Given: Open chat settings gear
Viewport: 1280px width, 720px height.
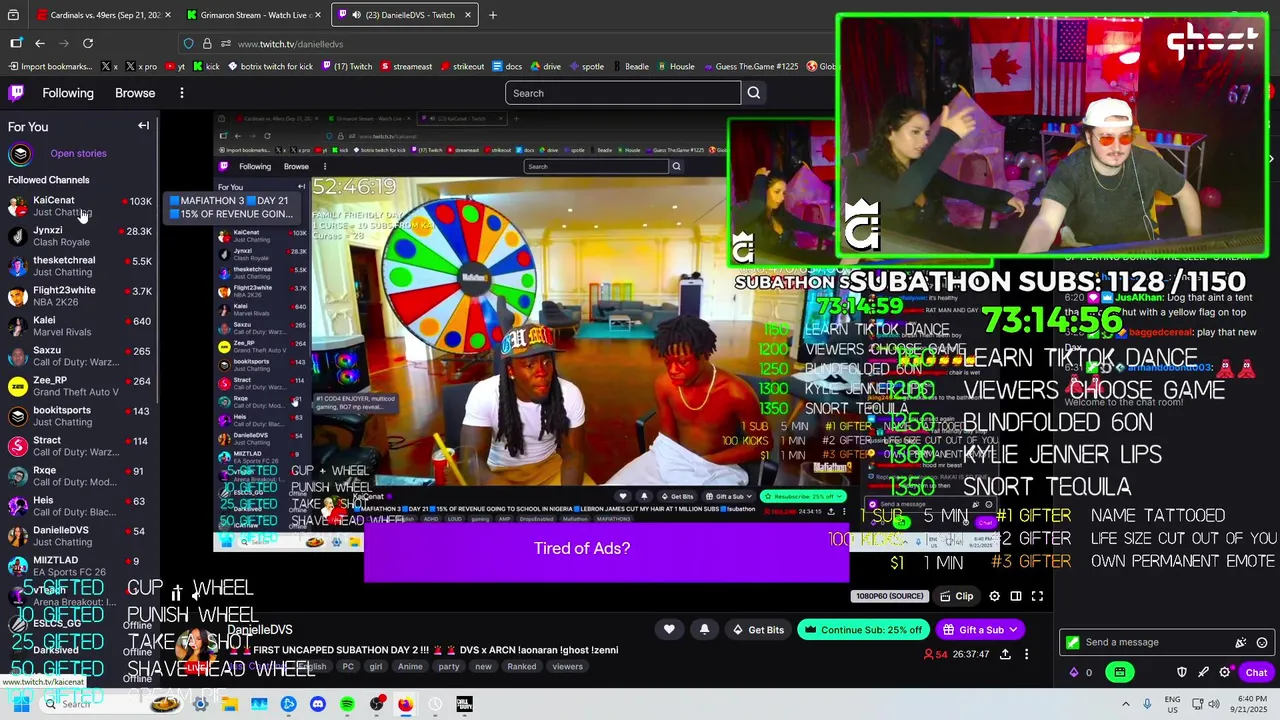Looking at the screenshot, I should (1224, 672).
